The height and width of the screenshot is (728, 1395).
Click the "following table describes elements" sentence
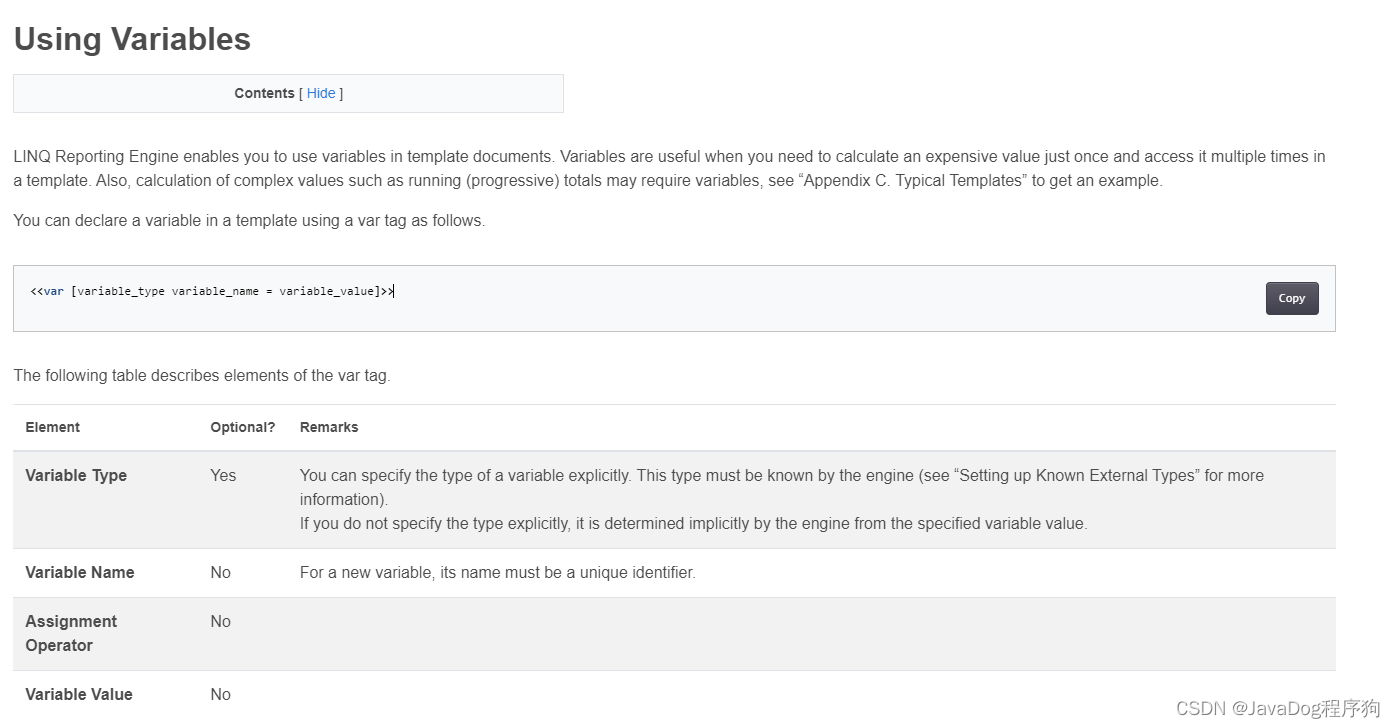(202, 375)
